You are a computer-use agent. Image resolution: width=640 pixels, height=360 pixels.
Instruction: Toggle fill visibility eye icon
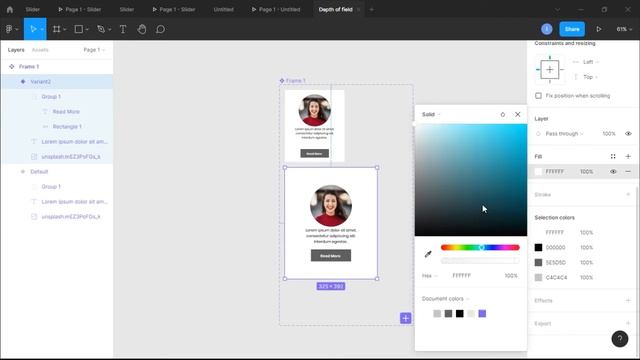point(613,171)
